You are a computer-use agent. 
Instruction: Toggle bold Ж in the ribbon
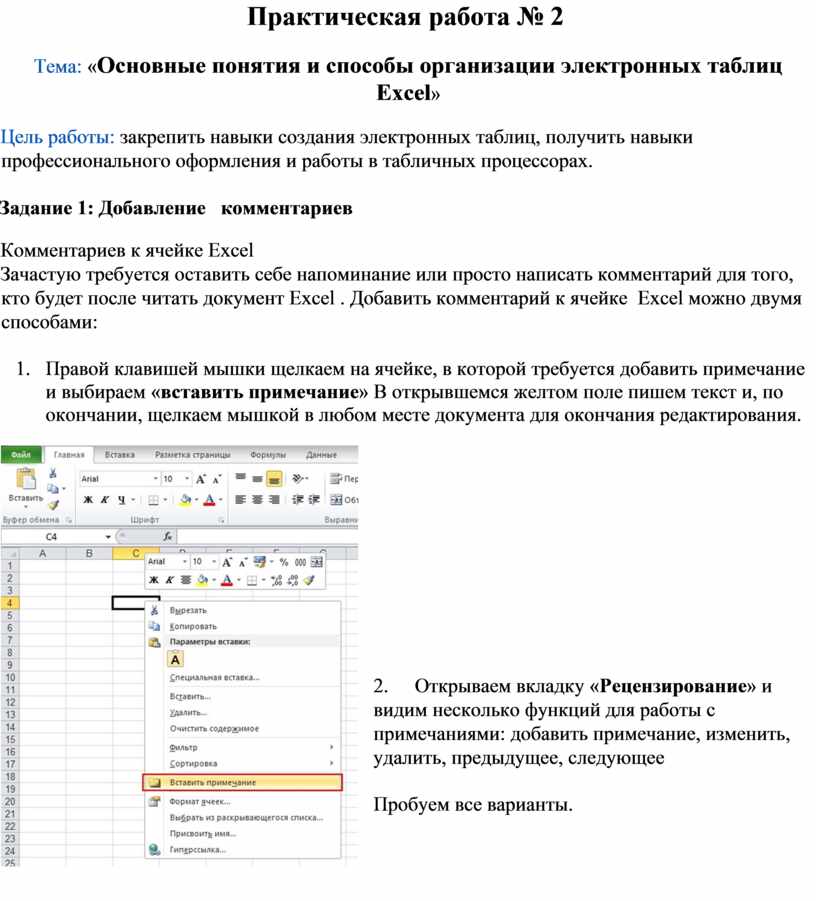pos(88,500)
